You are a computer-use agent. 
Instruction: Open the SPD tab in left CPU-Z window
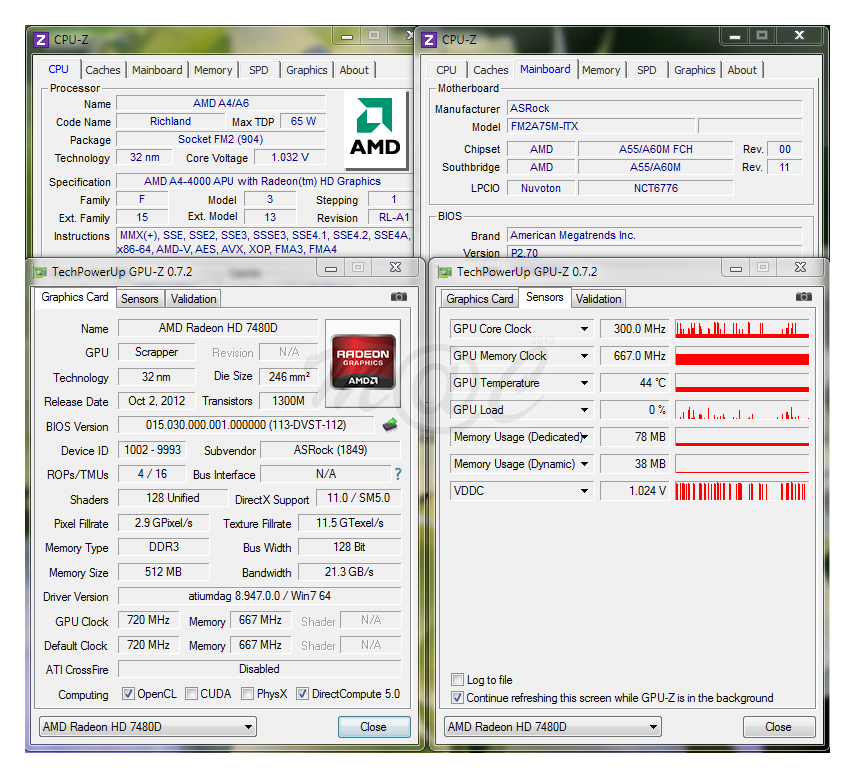(259, 70)
